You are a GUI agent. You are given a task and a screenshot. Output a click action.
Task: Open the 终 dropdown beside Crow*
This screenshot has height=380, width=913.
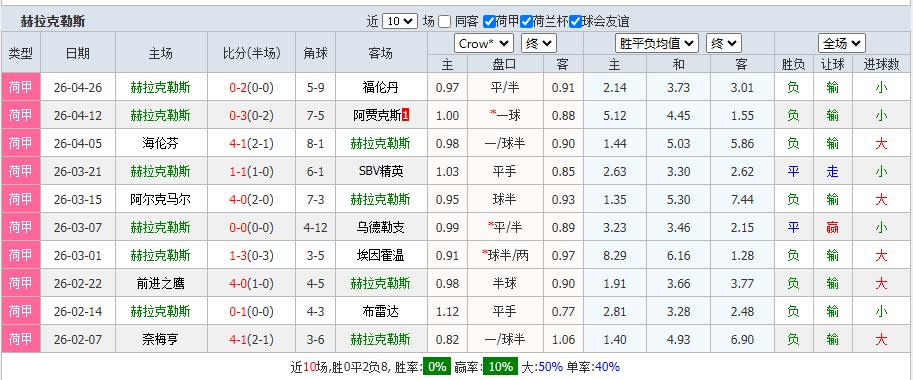tap(539, 43)
